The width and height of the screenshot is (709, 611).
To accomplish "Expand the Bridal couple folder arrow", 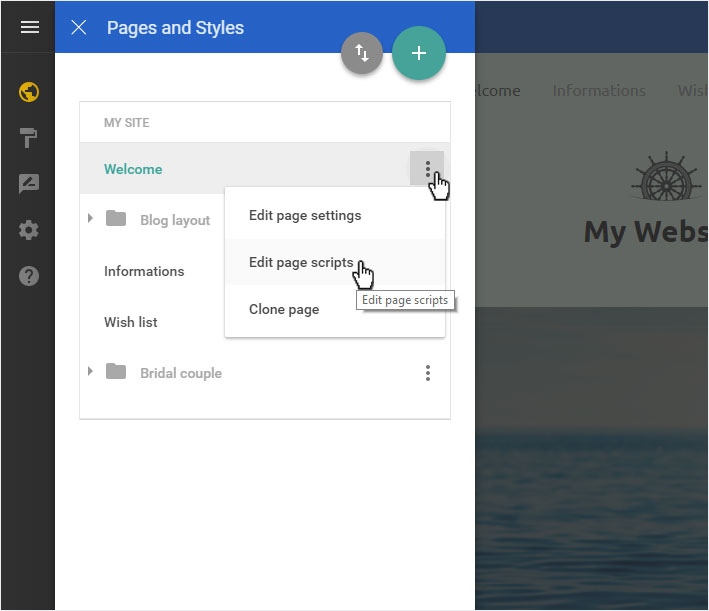I will (x=90, y=371).
